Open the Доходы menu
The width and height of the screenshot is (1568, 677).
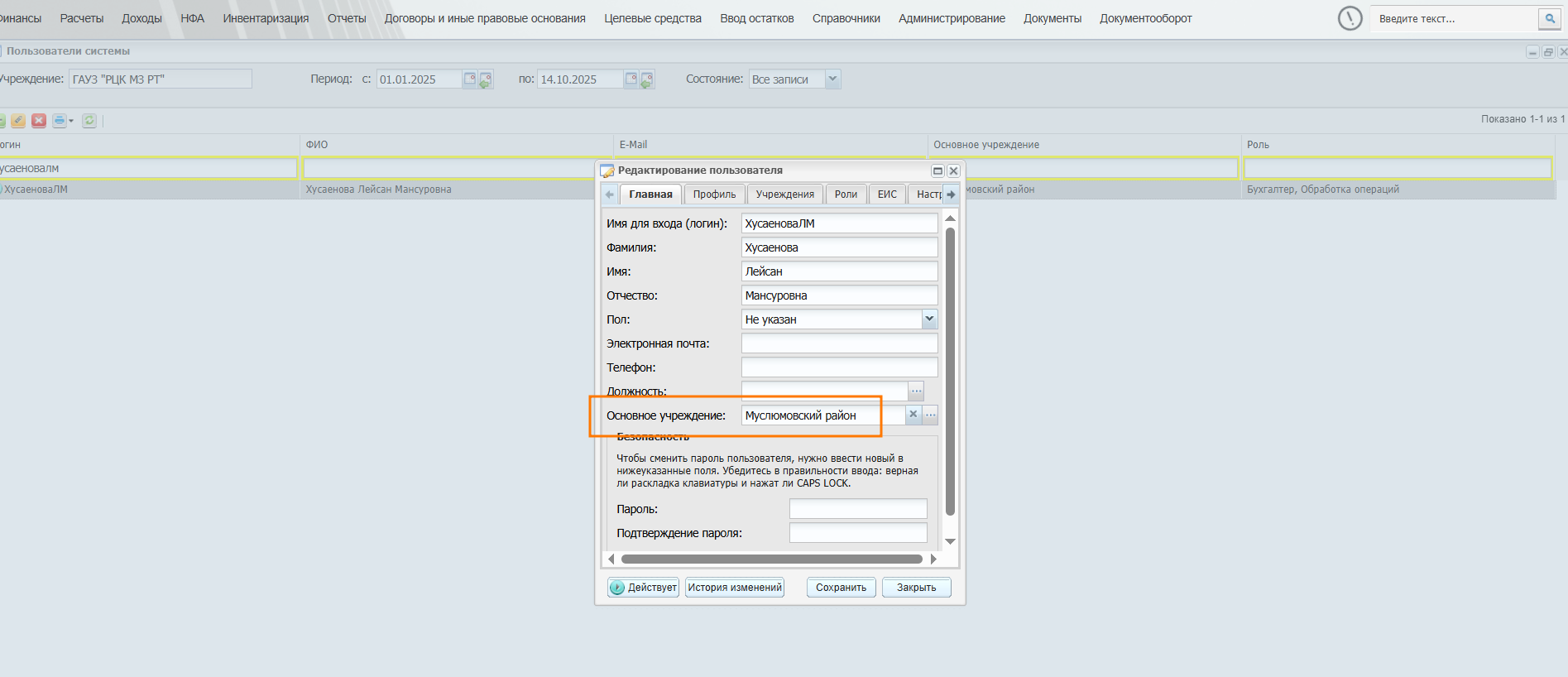point(142,18)
